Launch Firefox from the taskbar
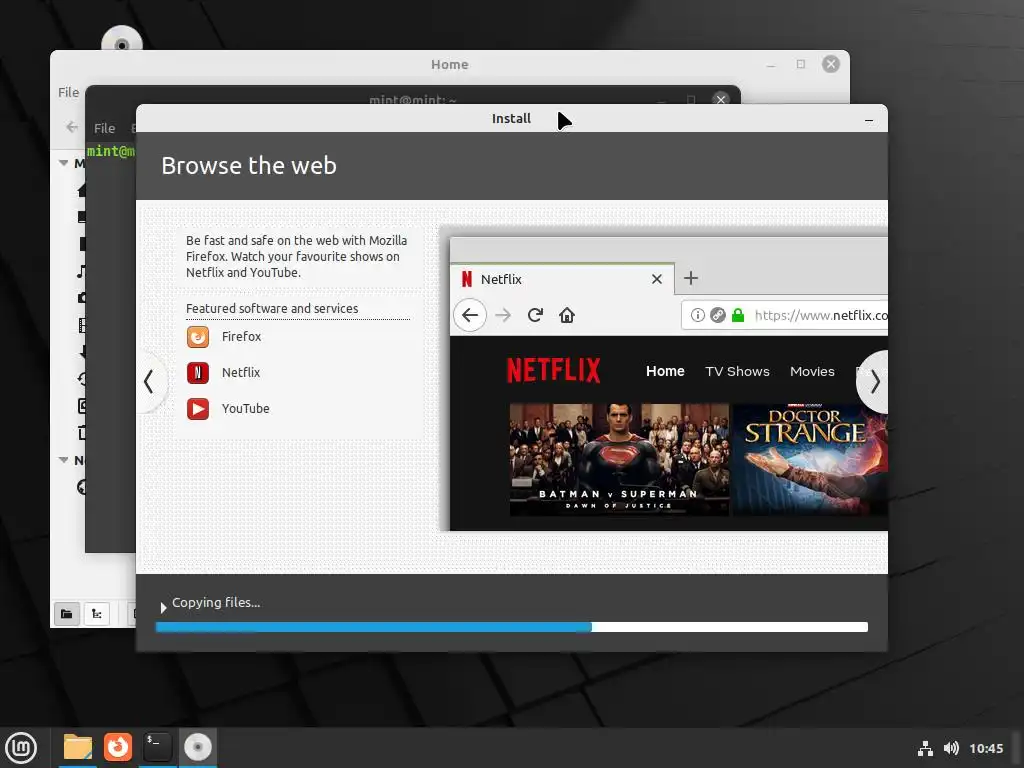Image resolution: width=1024 pixels, height=768 pixels. (118, 747)
